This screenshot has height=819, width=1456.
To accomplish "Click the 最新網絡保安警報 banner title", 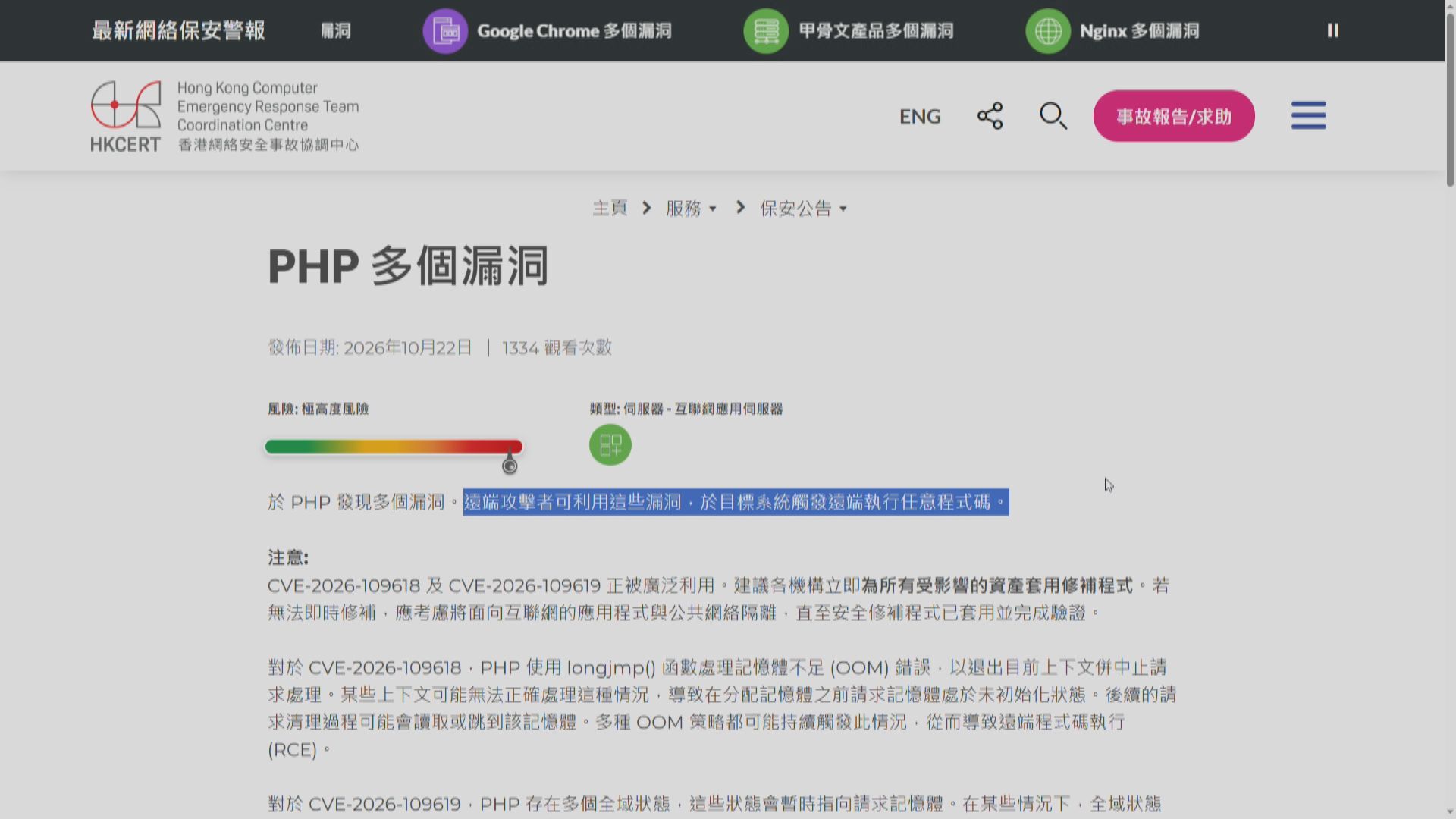I will tap(178, 31).
